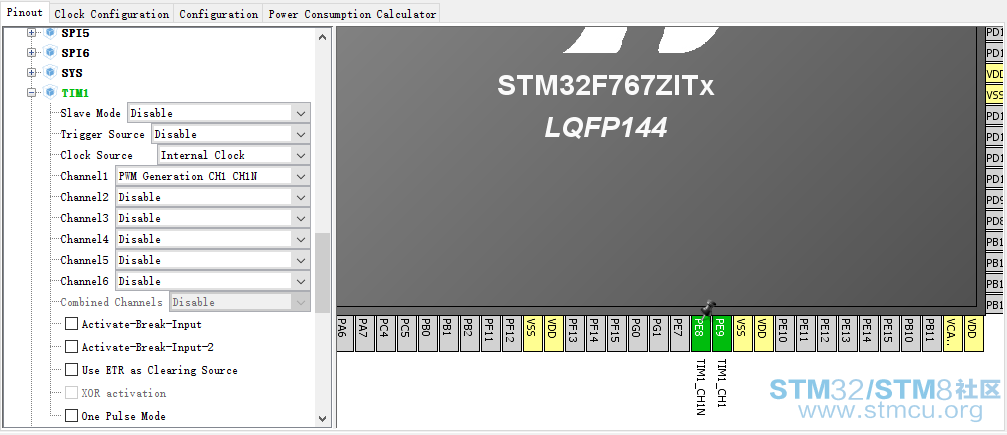Select the SPI5 label in tree
1007x435 pixels.
point(75,33)
